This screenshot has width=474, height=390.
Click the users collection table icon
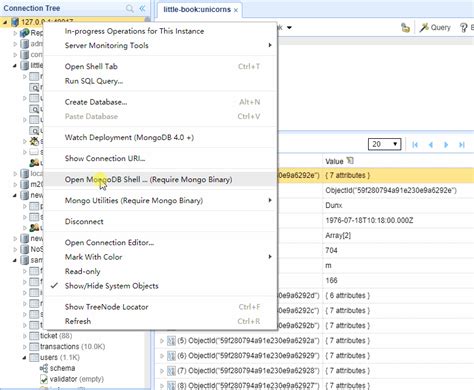pos(34,358)
